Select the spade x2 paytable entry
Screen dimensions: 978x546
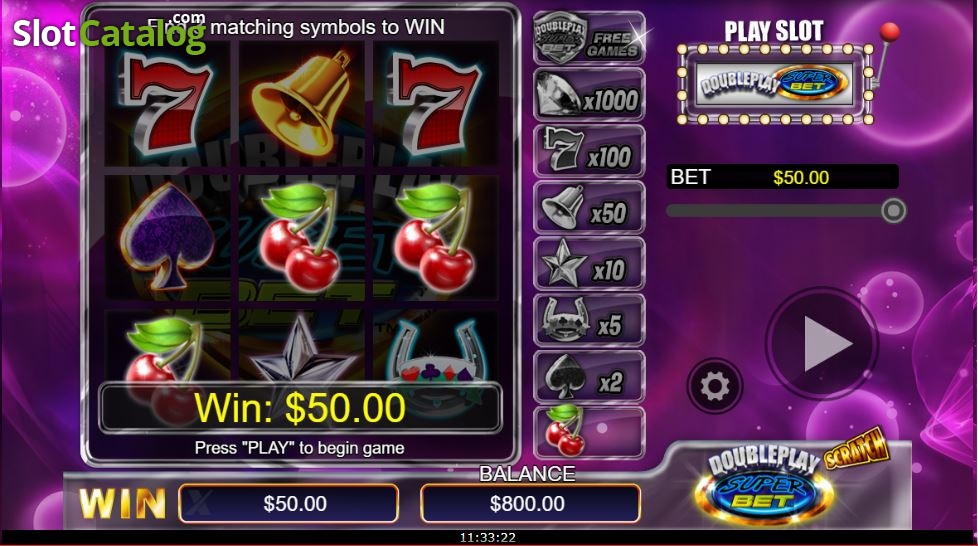click(x=589, y=377)
